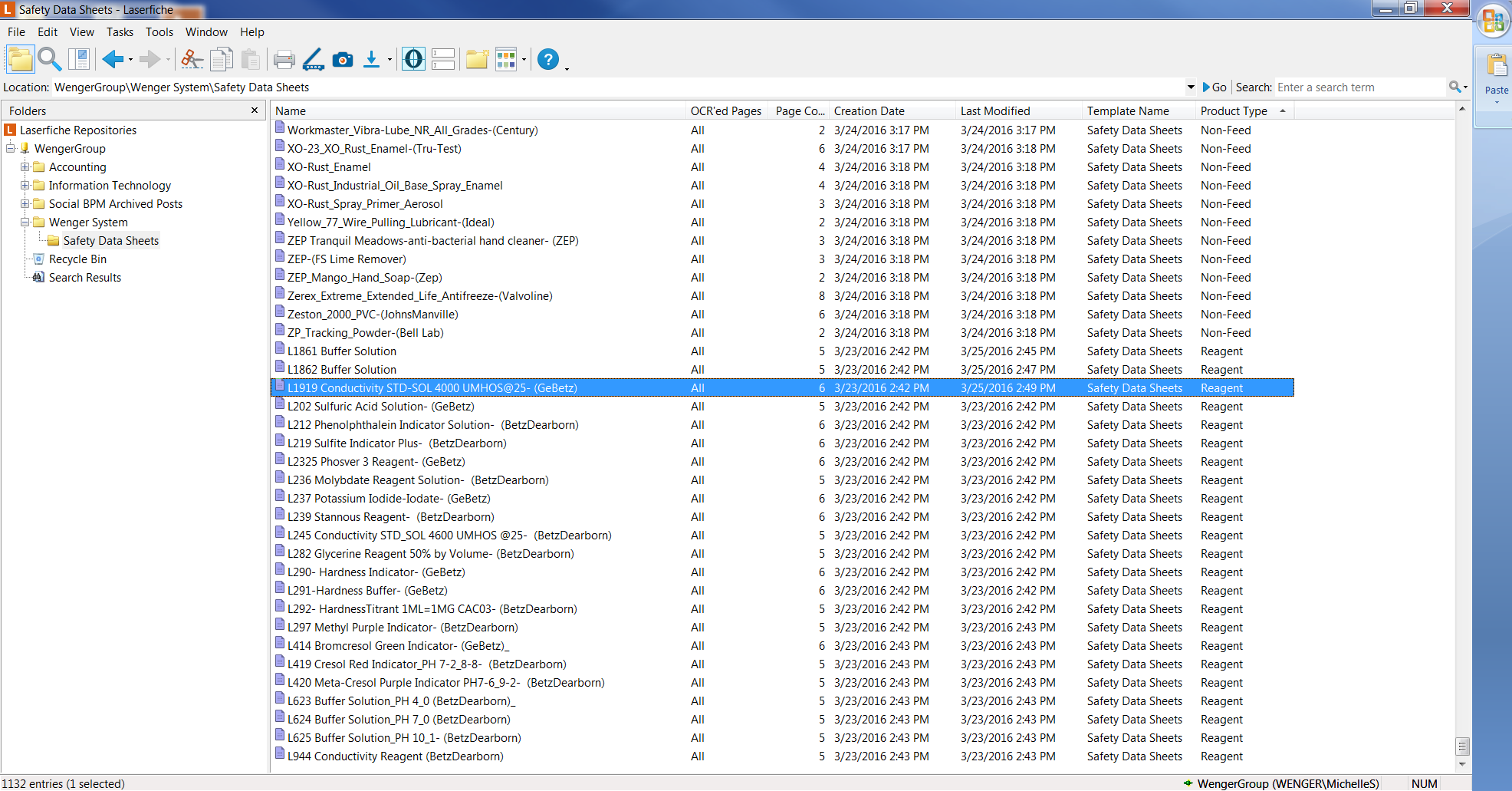The image size is (1512, 791).
Task: Click the Go button beside Location
Action: tap(1215, 87)
